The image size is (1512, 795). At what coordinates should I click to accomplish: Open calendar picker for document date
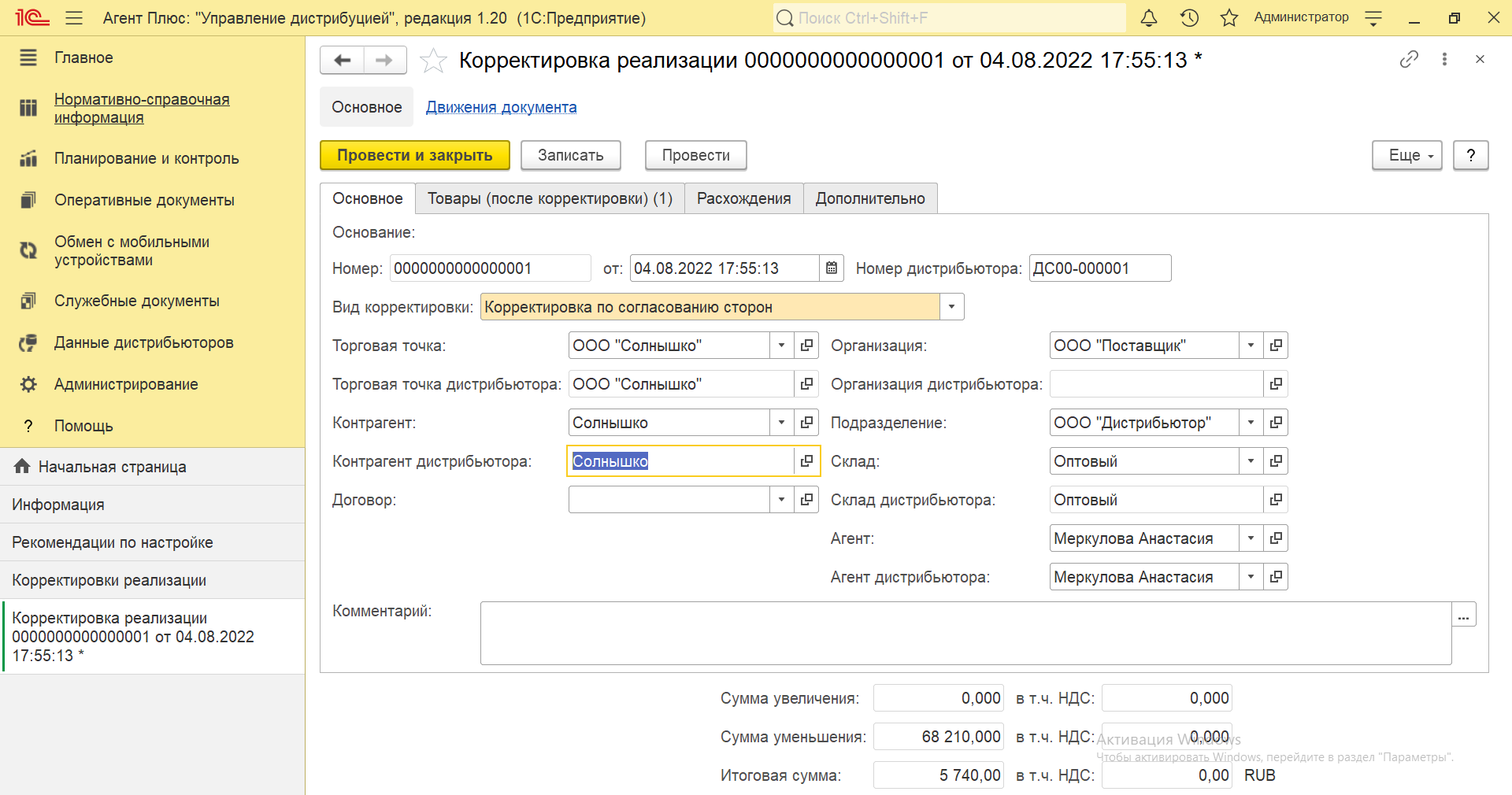(832, 268)
